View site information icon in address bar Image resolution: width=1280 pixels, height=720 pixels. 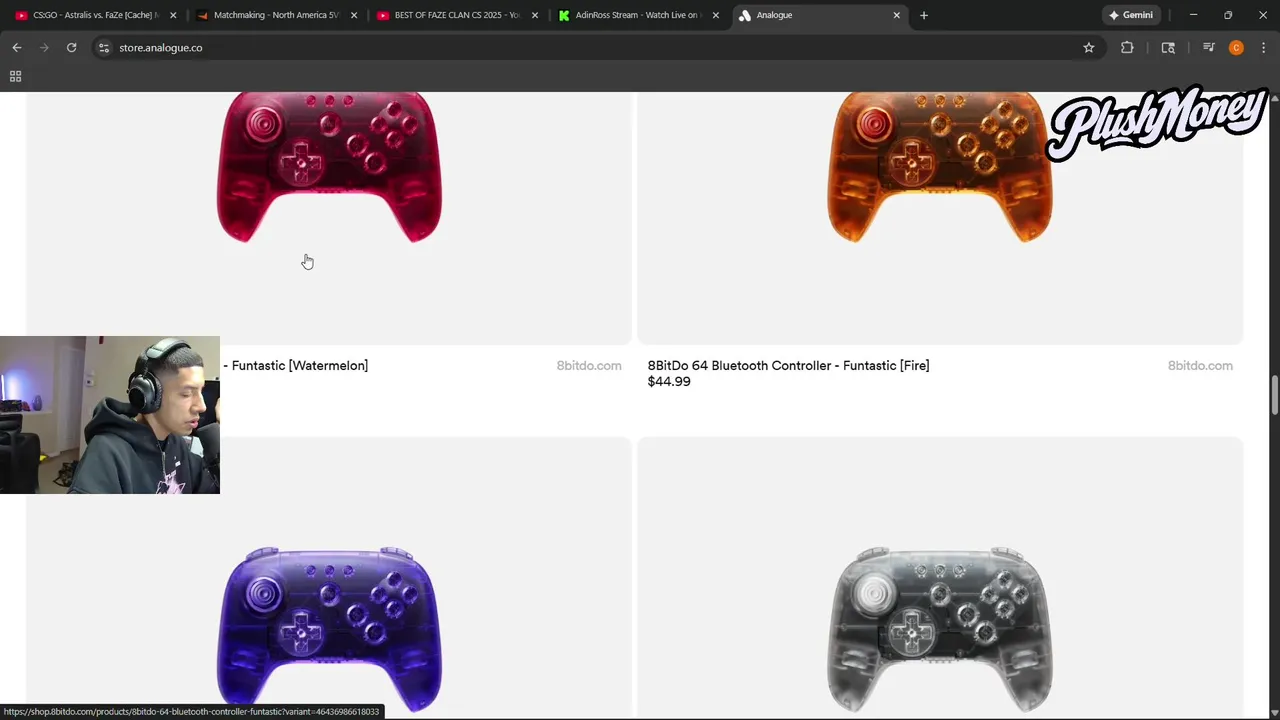click(x=103, y=47)
